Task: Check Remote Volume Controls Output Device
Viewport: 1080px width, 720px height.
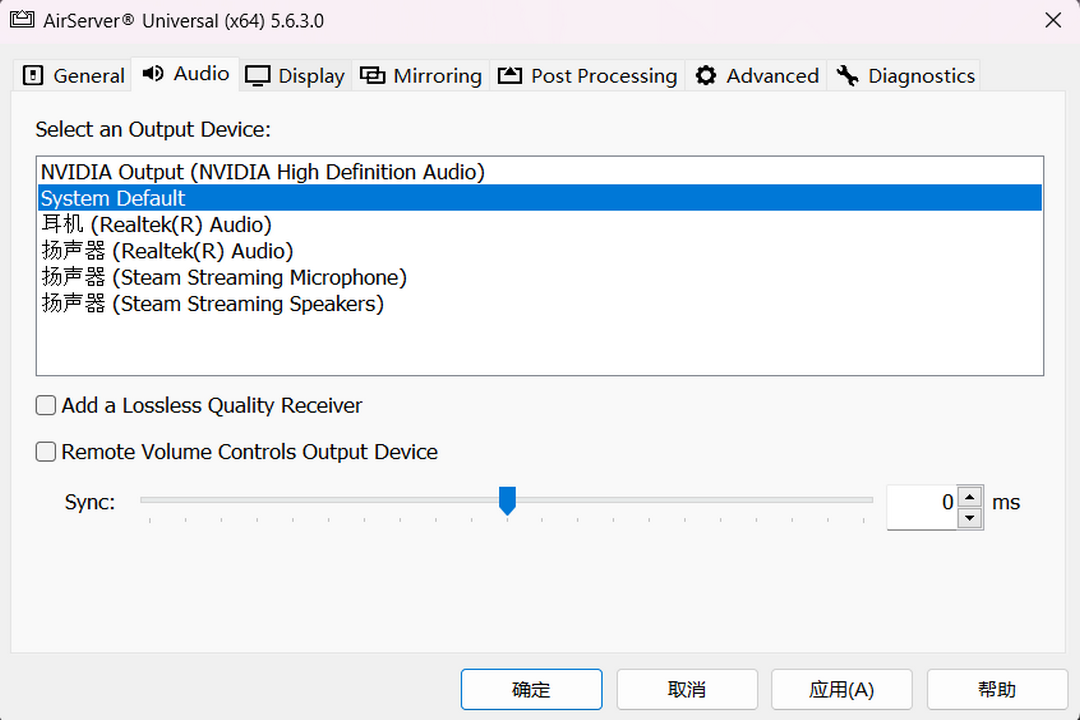Action: (x=45, y=452)
